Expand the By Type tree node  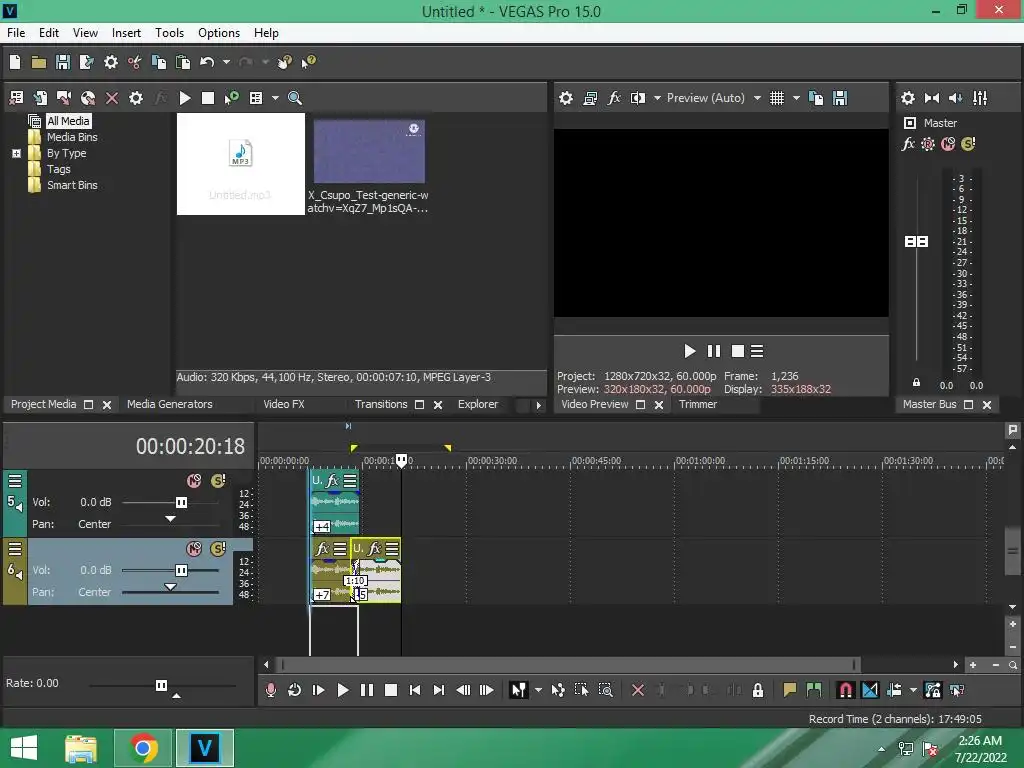(x=16, y=153)
